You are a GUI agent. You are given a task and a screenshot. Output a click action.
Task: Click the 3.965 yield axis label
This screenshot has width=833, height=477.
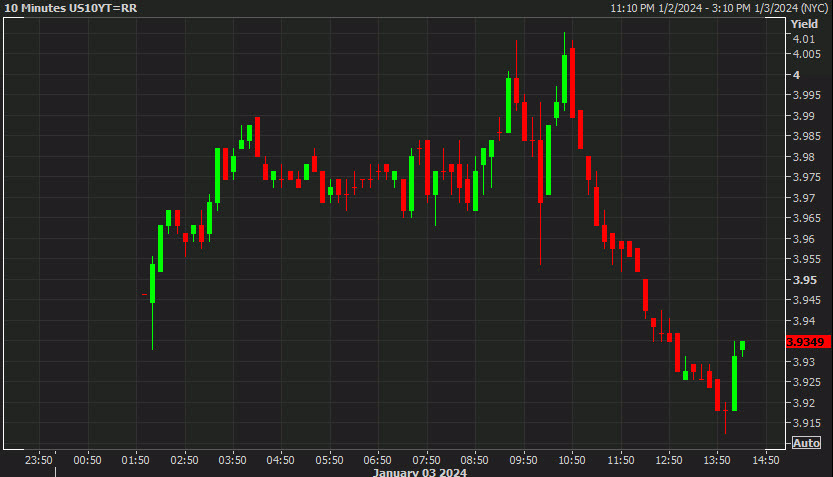806,218
